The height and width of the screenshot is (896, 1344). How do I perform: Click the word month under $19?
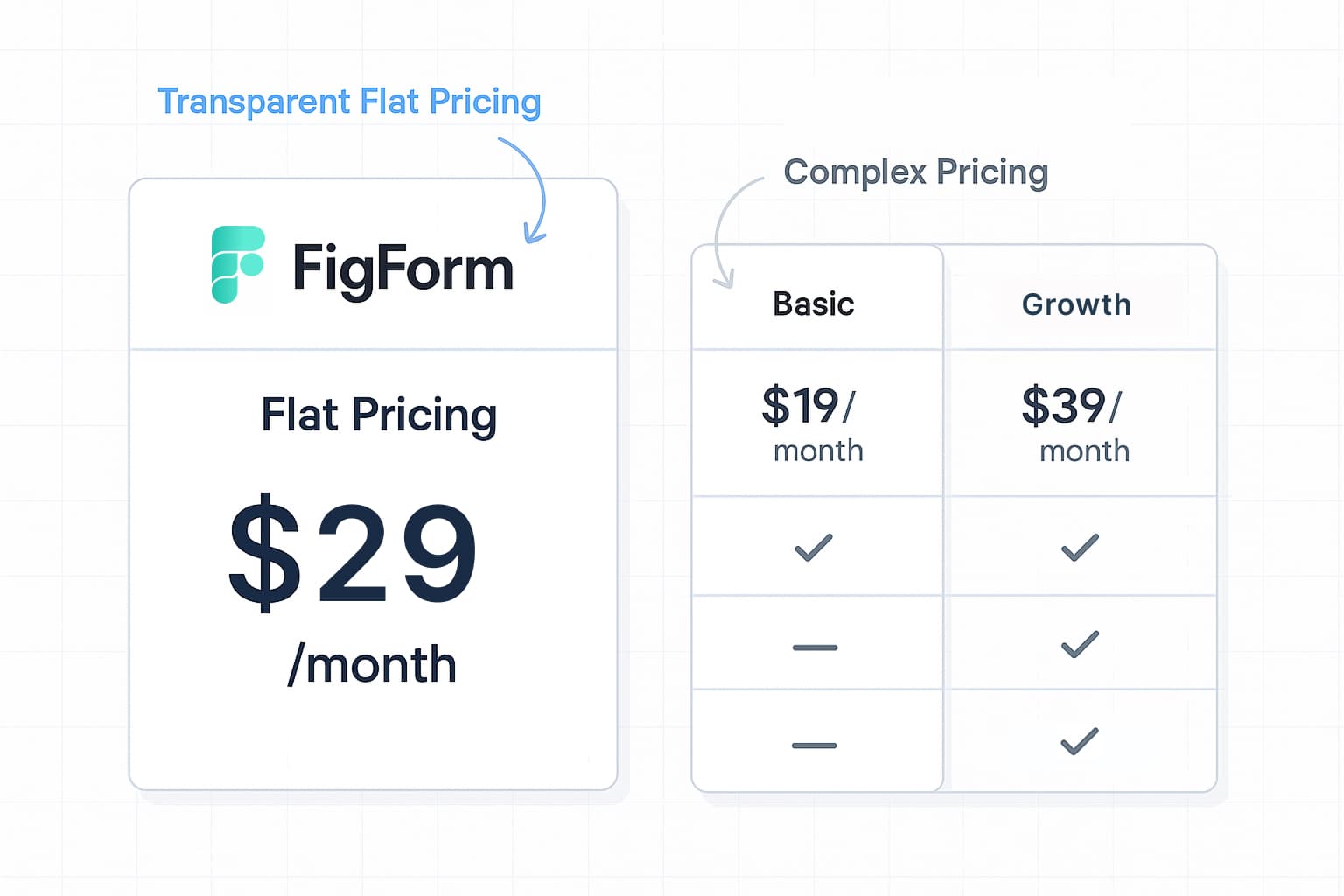click(818, 451)
